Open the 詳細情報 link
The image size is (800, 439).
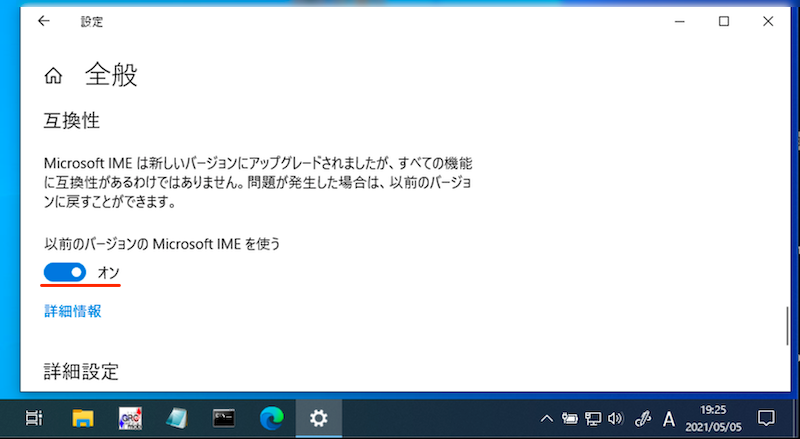[73, 311]
